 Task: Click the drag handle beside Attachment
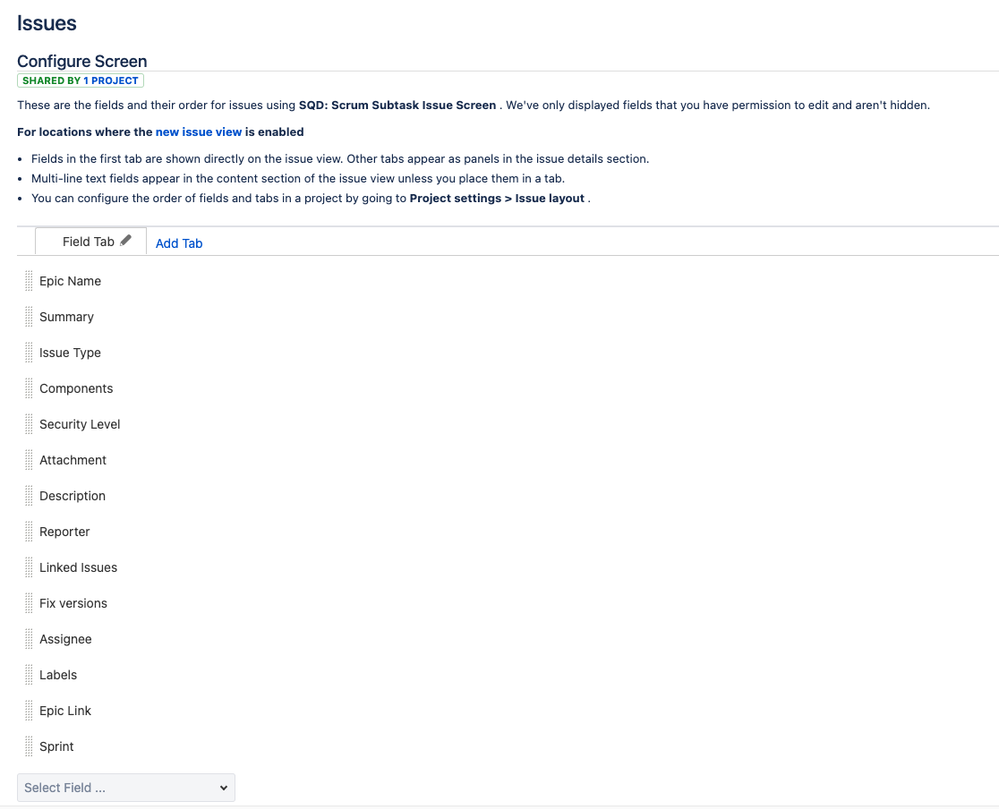pos(27,459)
